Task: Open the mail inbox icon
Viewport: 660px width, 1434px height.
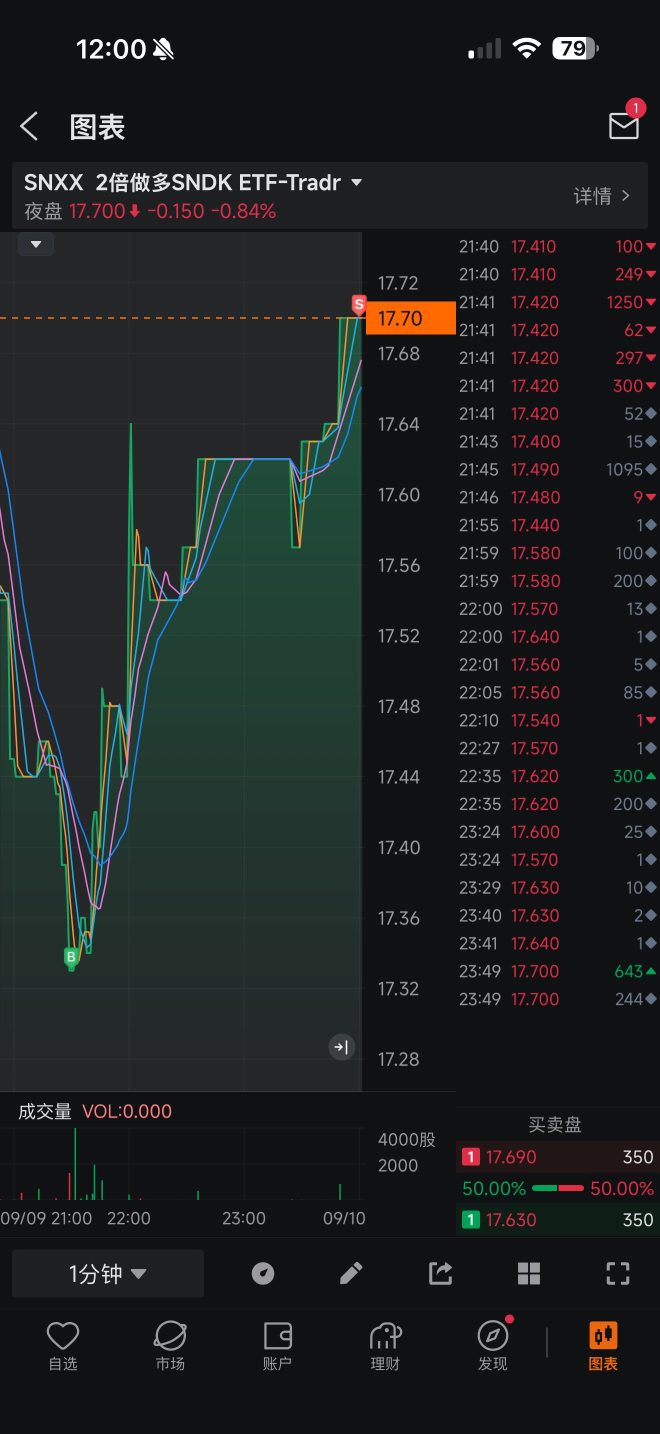Action: [x=624, y=125]
